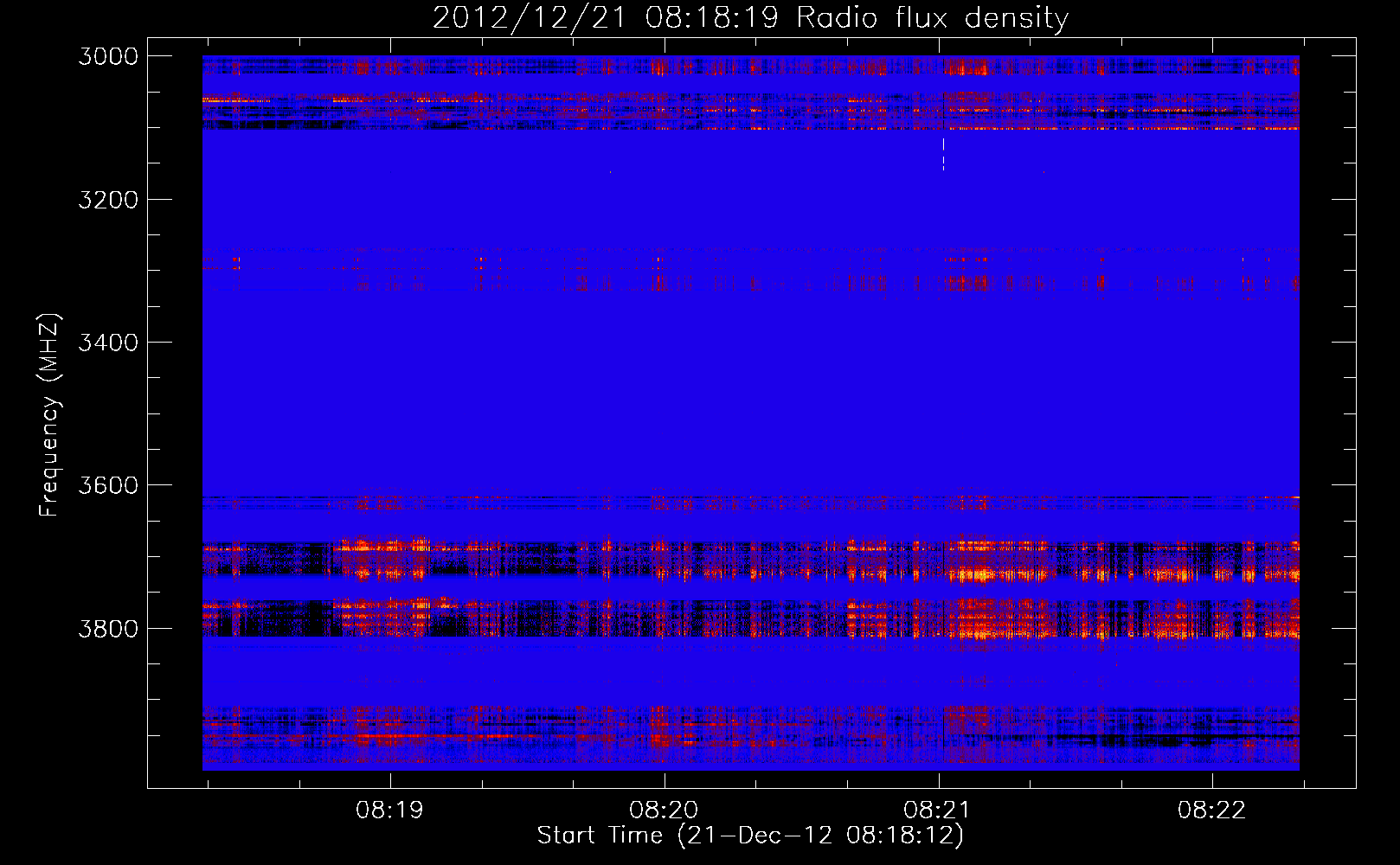Click the 08:21 time axis label
Viewport: 1400px width, 865px height.
click(938, 811)
